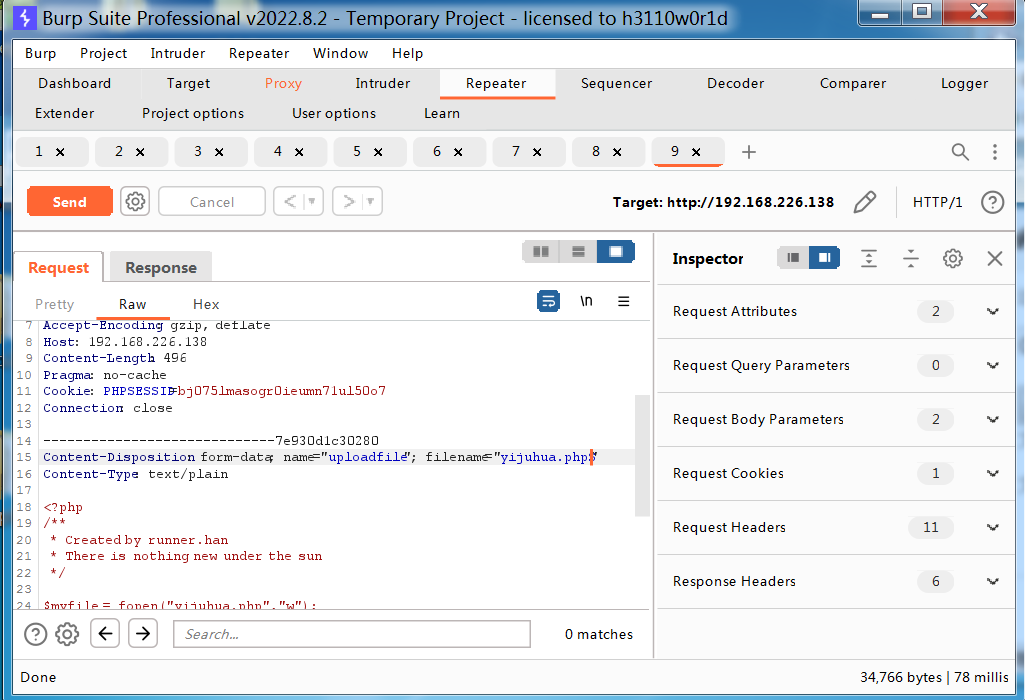This screenshot has height=700, width=1025.
Task: Toggle non-printable characters \n display
Action: 586,301
